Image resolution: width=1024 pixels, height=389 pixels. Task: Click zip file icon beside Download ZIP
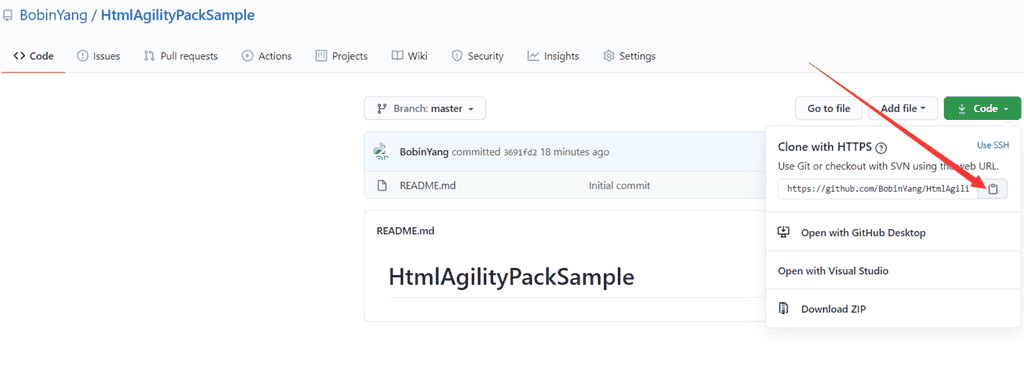click(784, 309)
